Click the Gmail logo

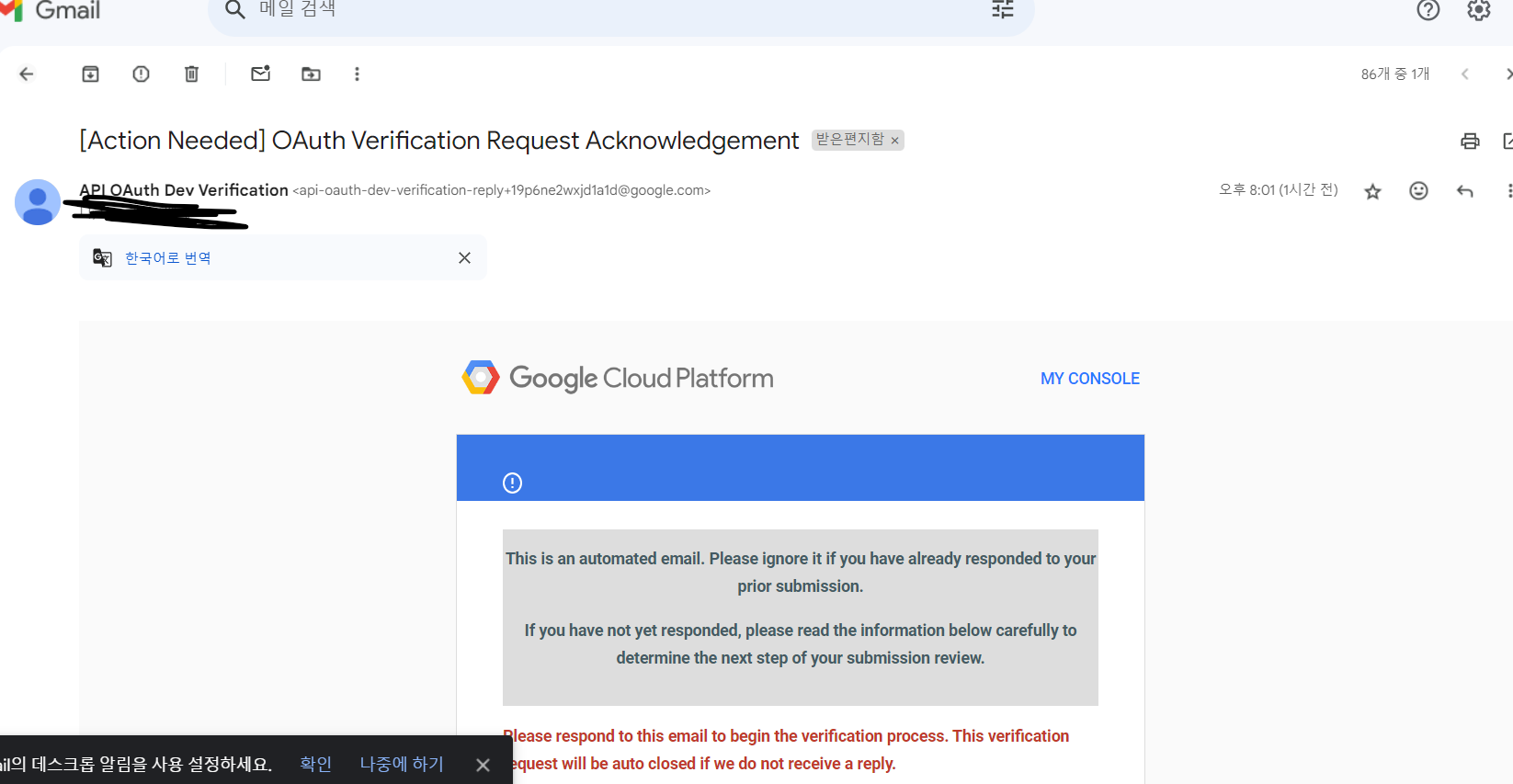pyautogui.click(x=51, y=10)
